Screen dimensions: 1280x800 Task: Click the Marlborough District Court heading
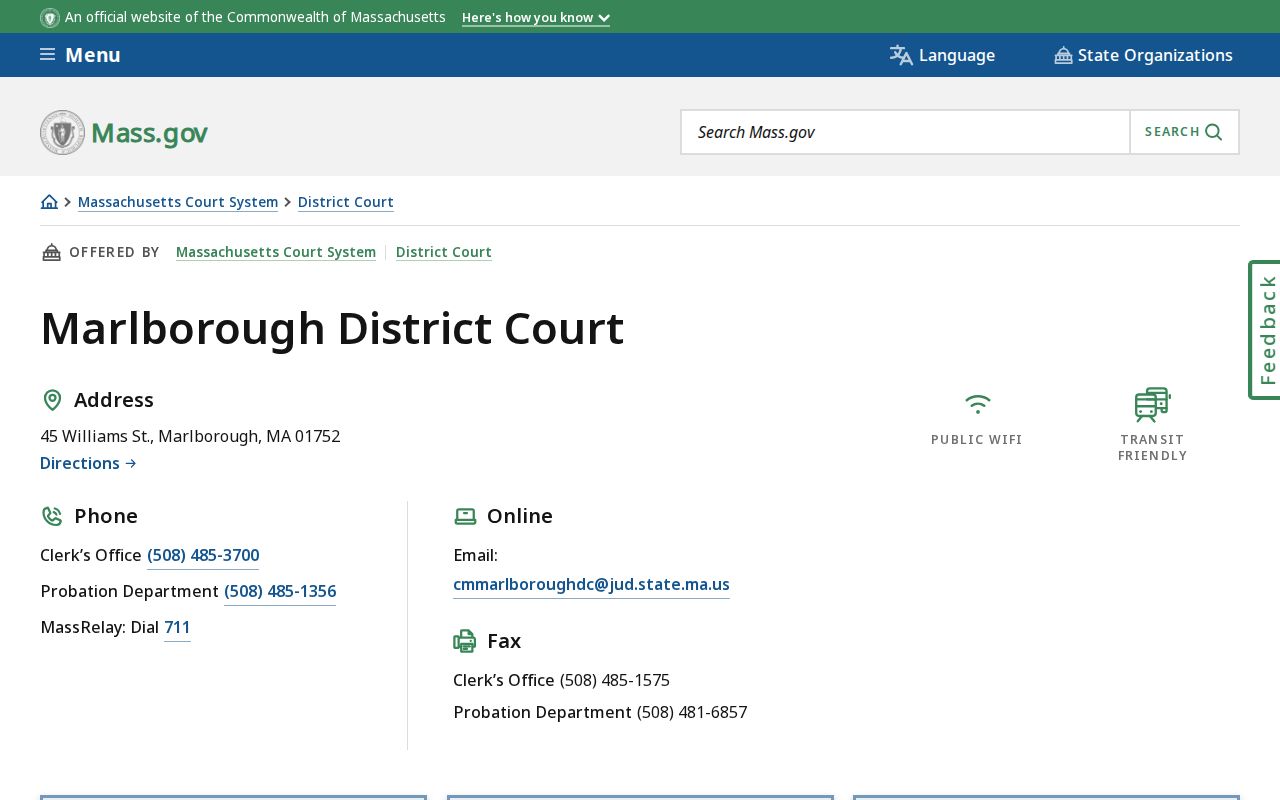point(332,329)
